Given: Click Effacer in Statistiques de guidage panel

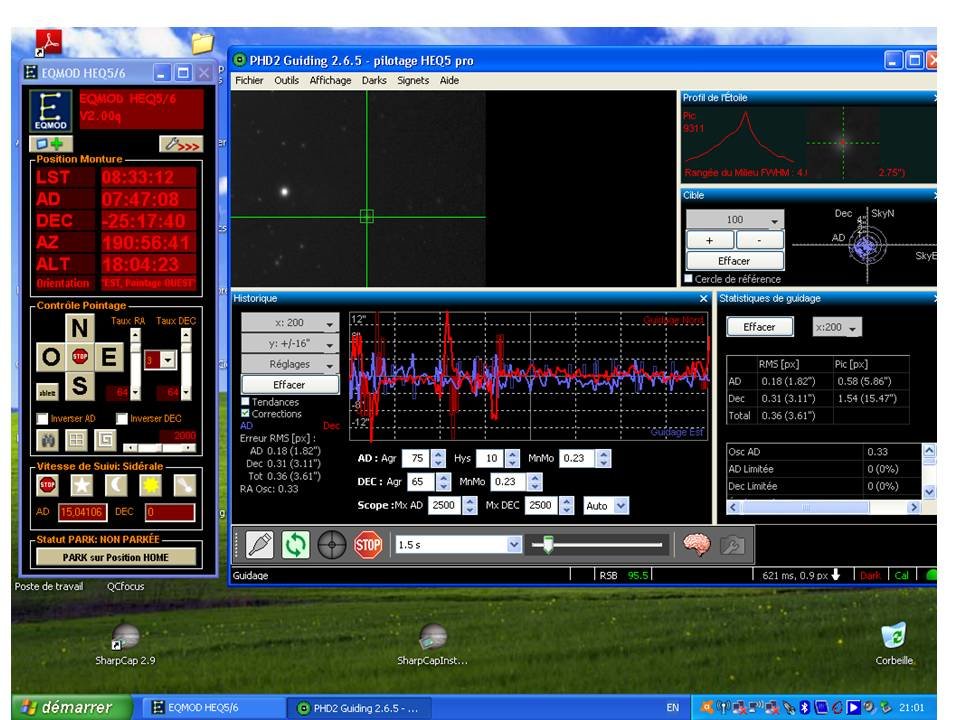Looking at the screenshot, I should [x=759, y=327].
